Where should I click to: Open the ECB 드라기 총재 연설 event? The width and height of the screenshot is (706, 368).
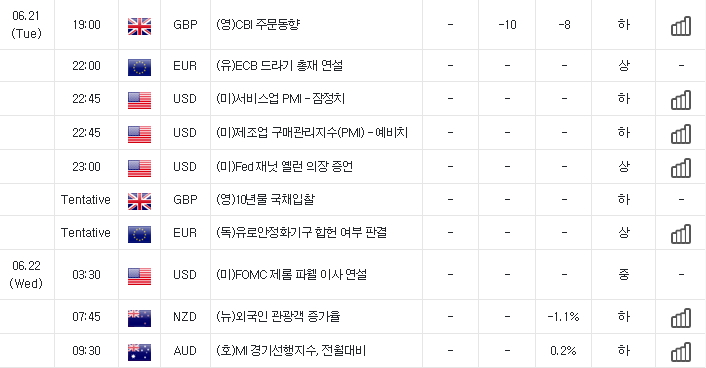(x=279, y=66)
